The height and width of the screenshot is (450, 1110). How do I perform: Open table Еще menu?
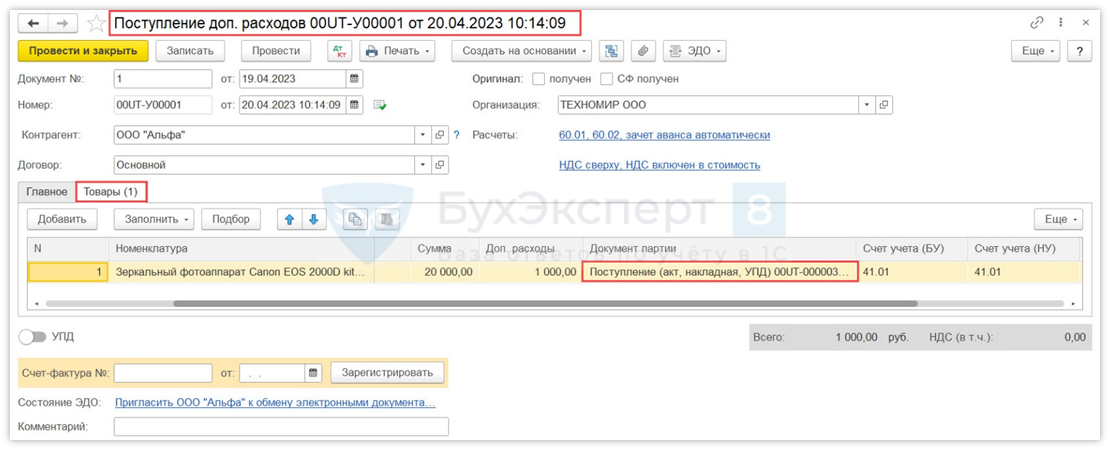click(1058, 219)
